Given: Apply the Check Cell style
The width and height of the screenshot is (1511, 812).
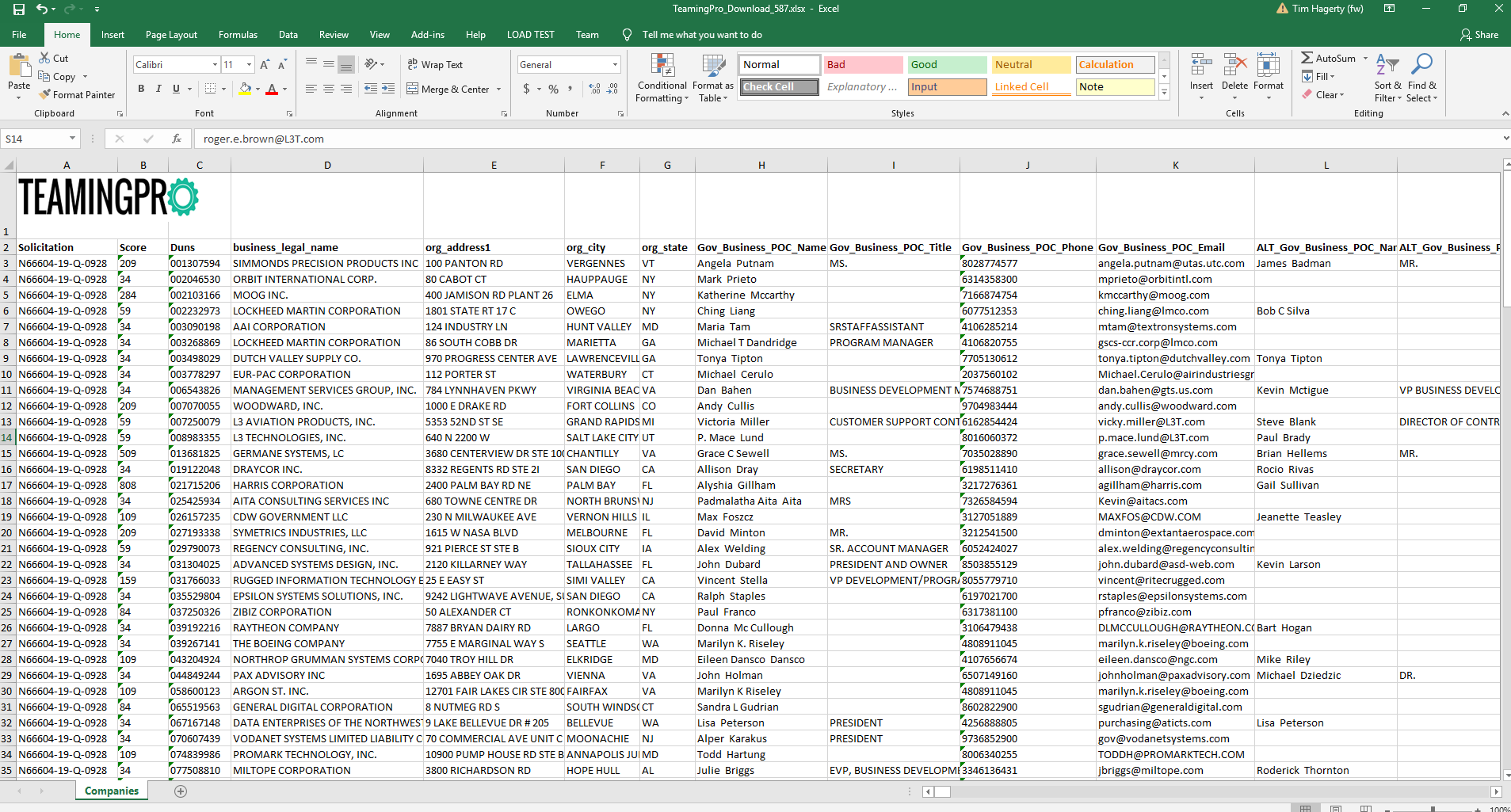Looking at the screenshot, I should pos(780,86).
